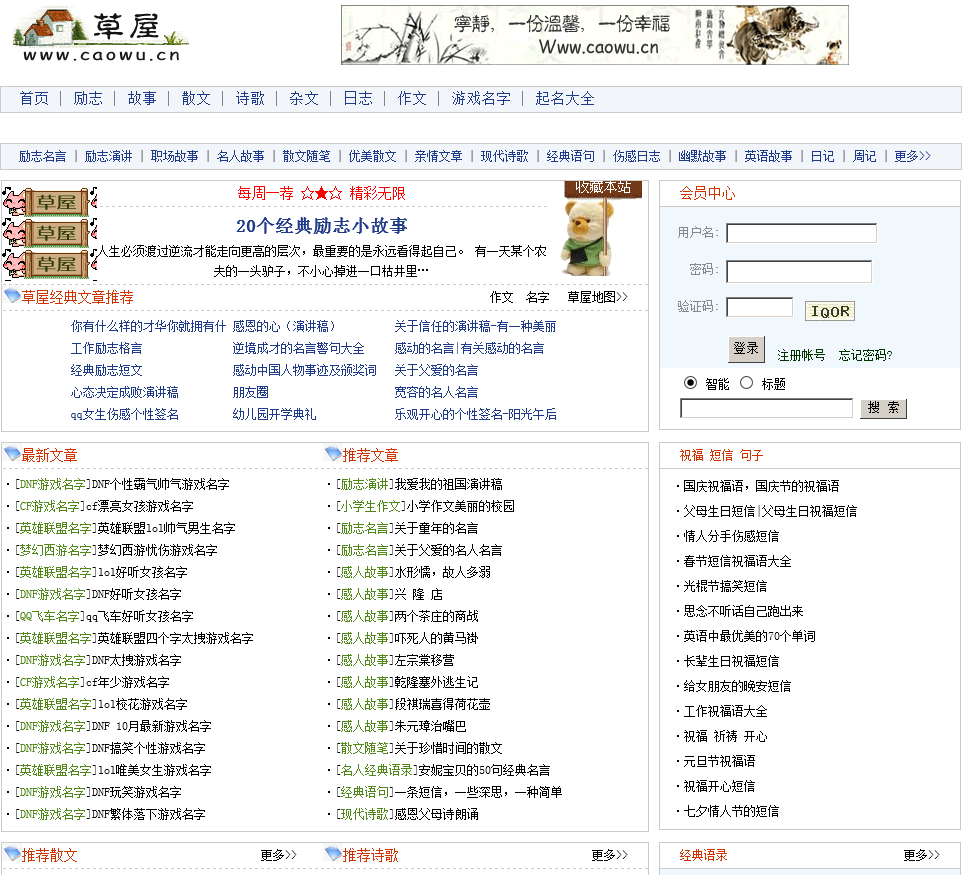Viewport: 962px width, 875px height.
Task: Open 情人分手伤感短信 link
Action: pyautogui.click(x=731, y=536)
